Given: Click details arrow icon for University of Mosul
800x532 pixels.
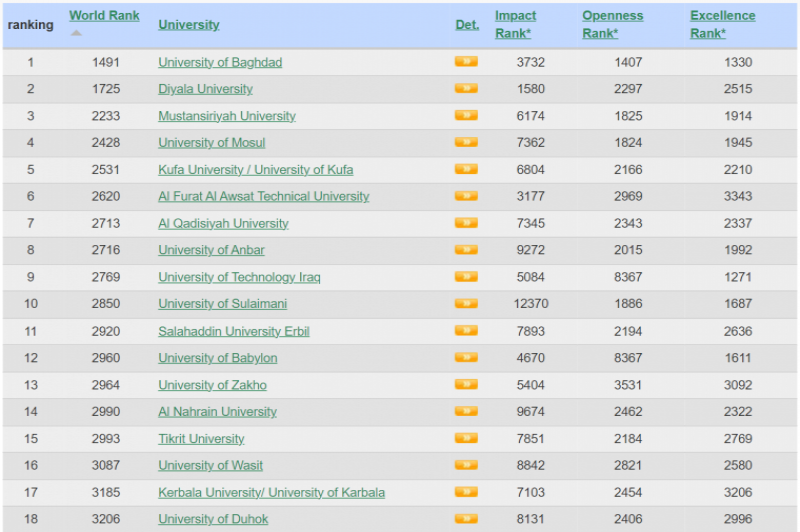Looking at the screenshot, I should [x=466, y=143].
